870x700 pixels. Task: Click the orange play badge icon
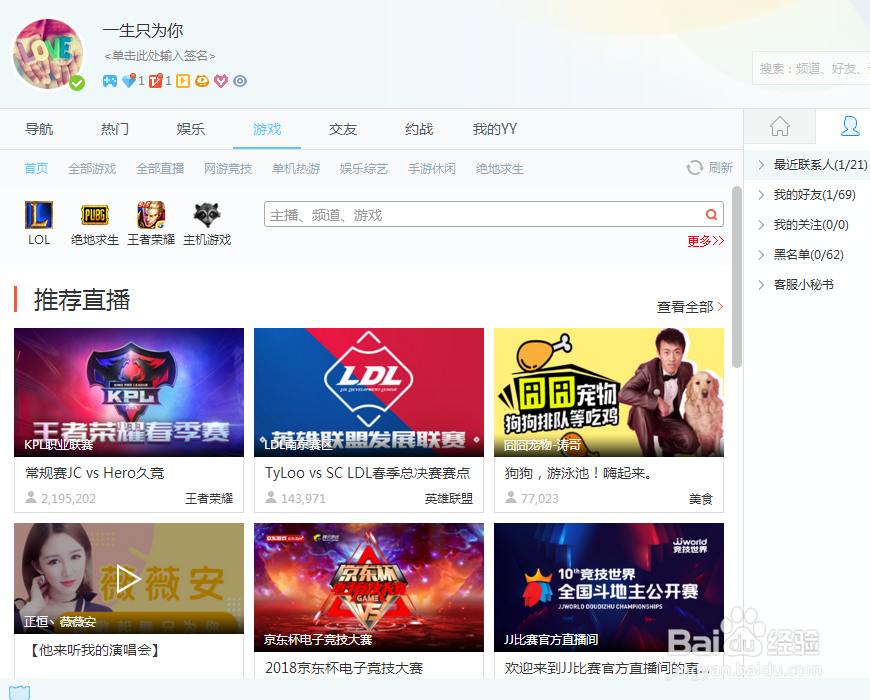click(183, 81)
